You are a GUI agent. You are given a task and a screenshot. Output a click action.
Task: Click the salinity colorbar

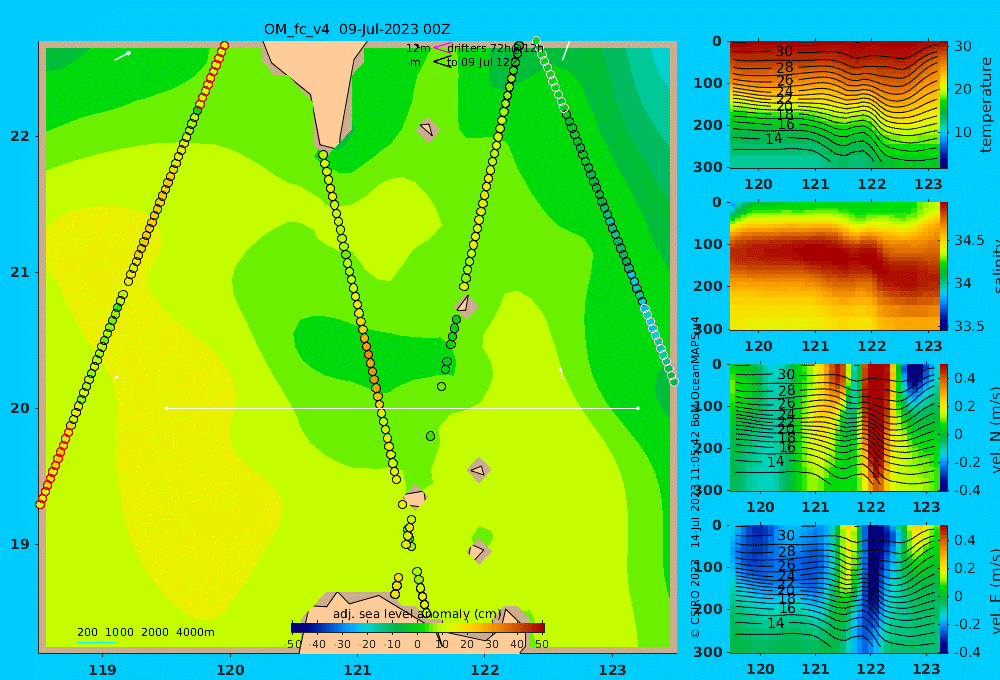(x=943, y=266)
